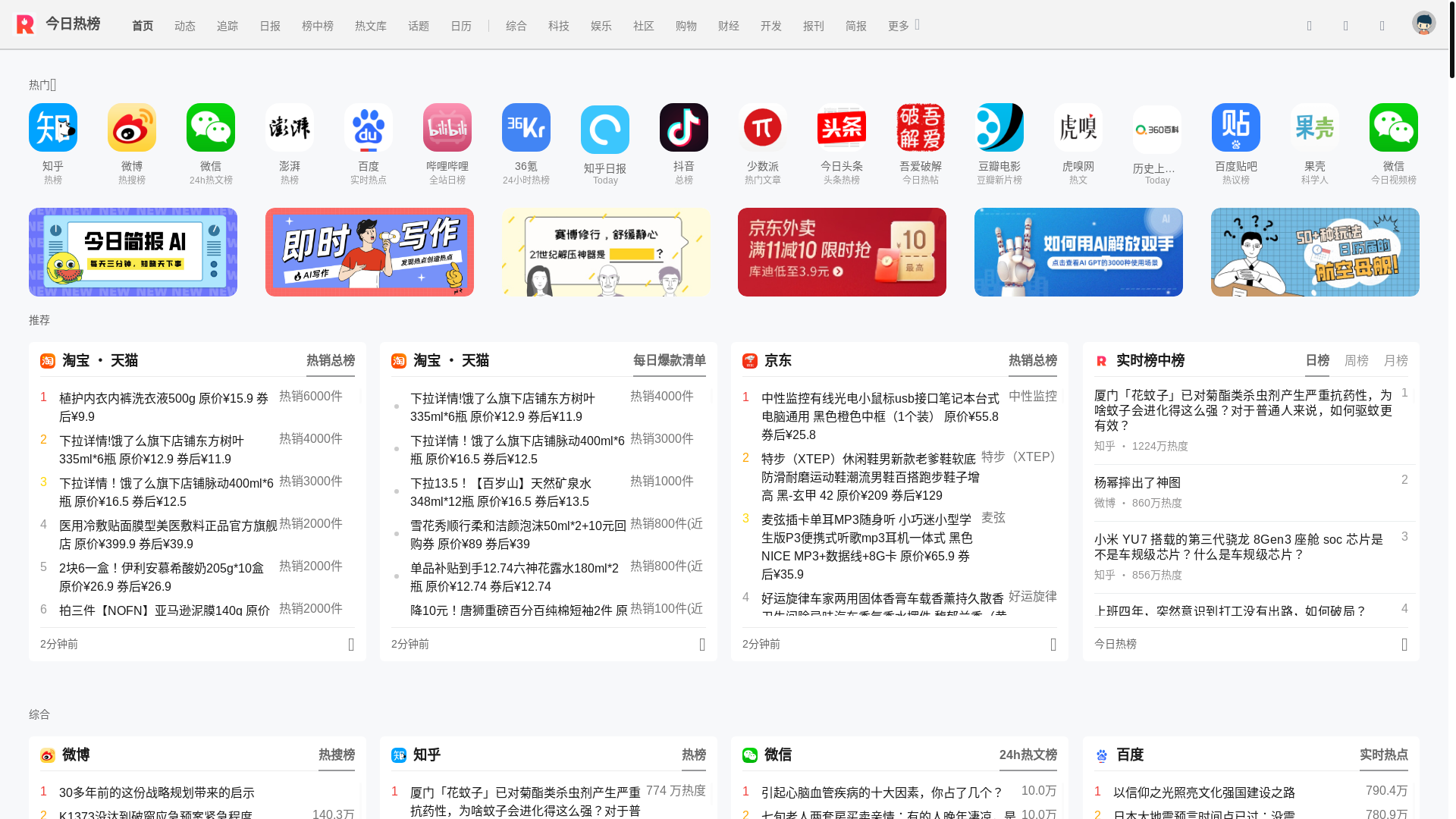The width and height of the screenshot is (1456, 819).
Task: Switch 实时榜中榜 to 月榜
Action: click(x=1396, y=361)
